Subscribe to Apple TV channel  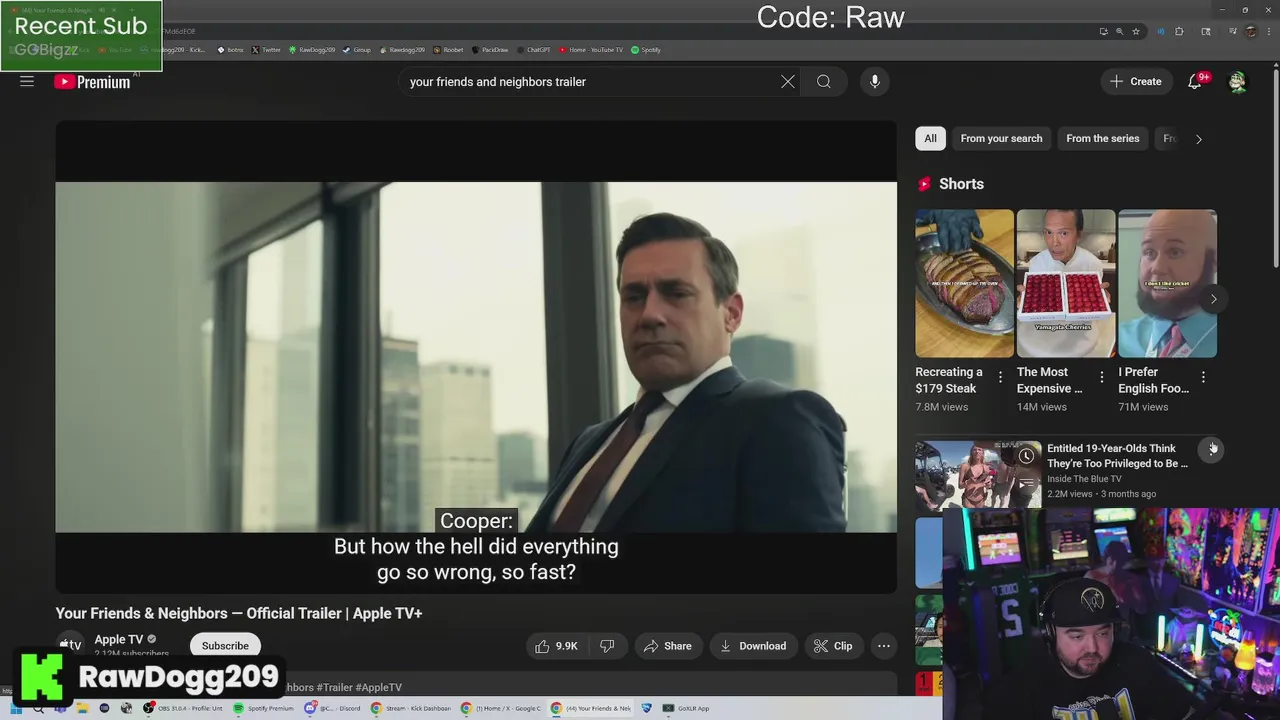pos(225,646)
